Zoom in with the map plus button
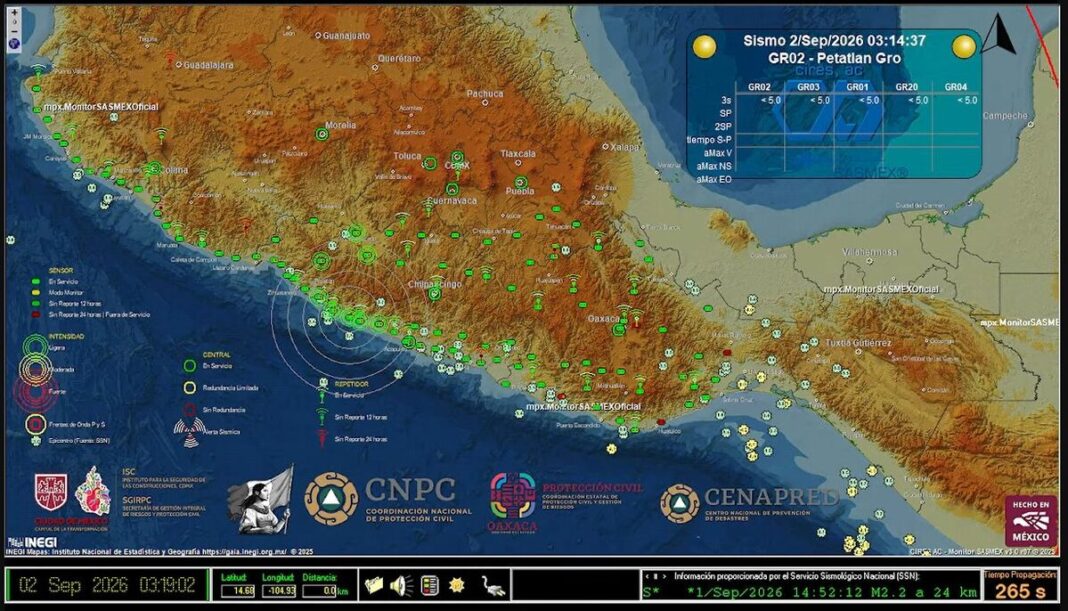1068x611 pixels. point(14,12)
